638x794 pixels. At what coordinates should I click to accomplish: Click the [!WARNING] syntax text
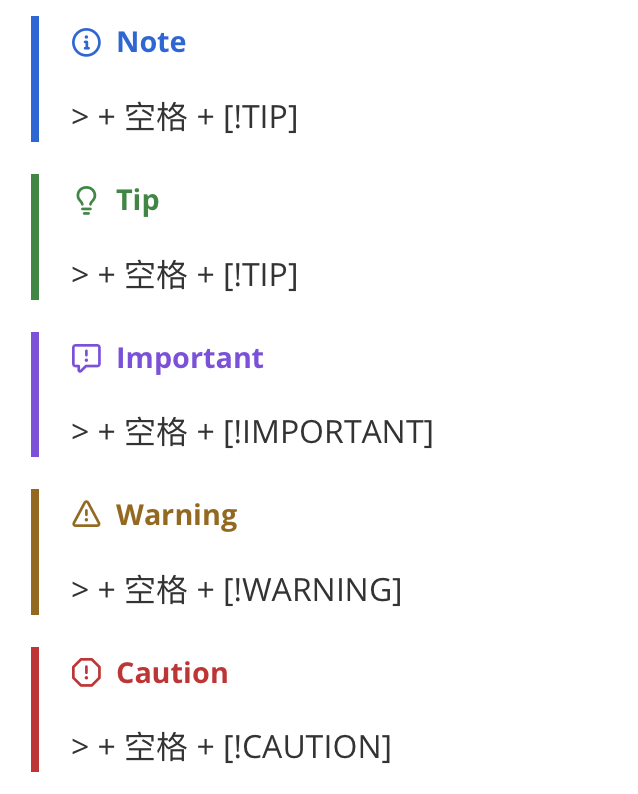tap(313, 590)
